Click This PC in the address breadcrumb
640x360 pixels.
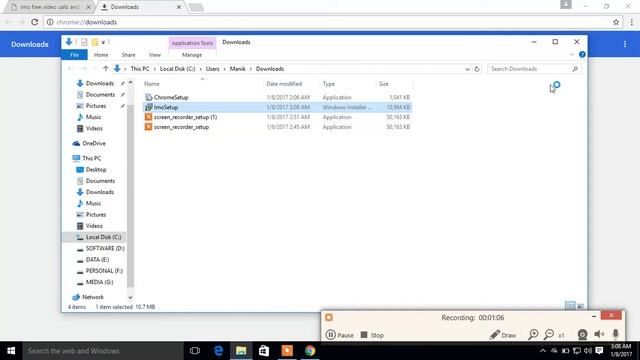pos(140,69)
